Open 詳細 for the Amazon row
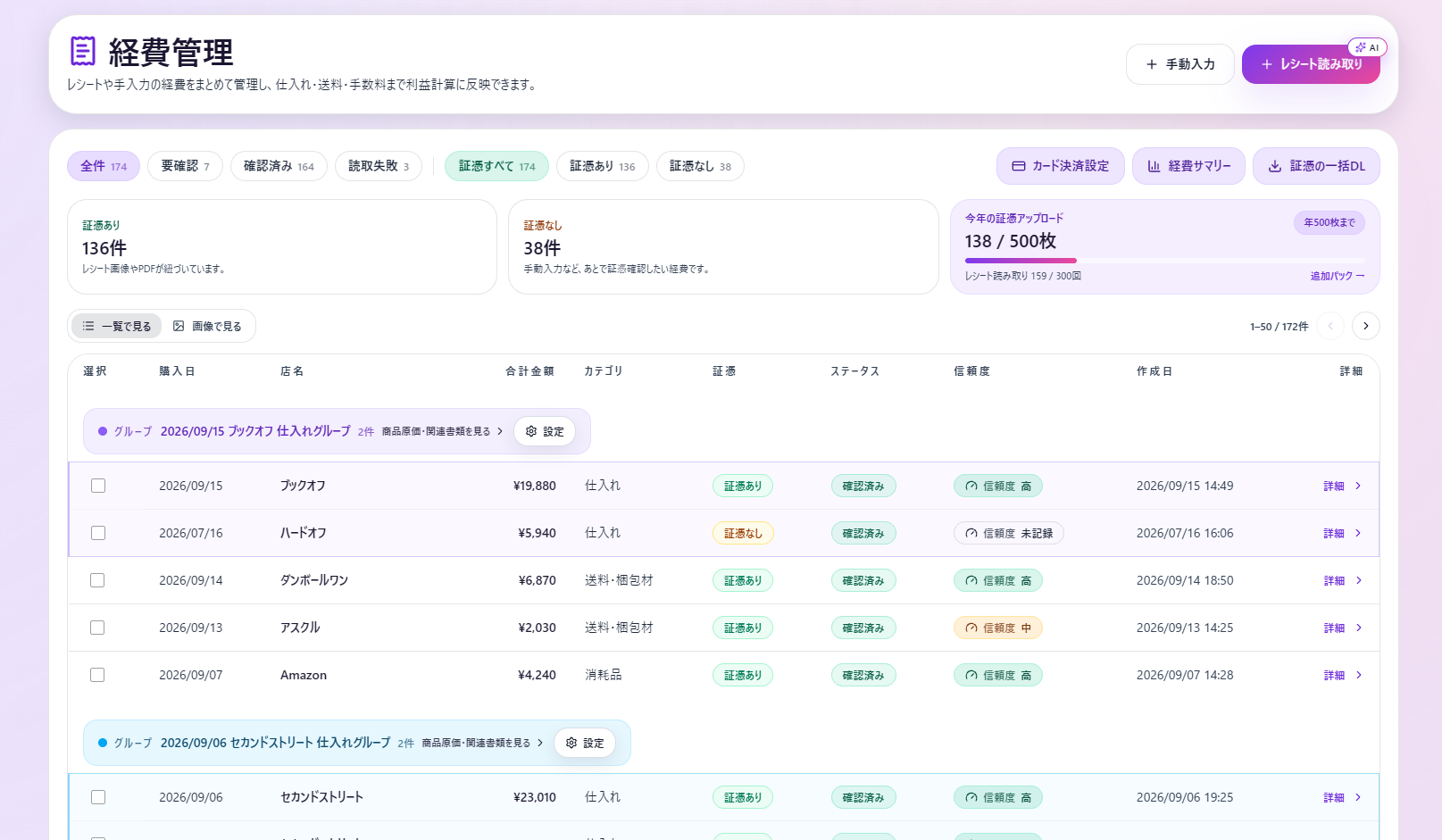 click(x=1343, y=675)
